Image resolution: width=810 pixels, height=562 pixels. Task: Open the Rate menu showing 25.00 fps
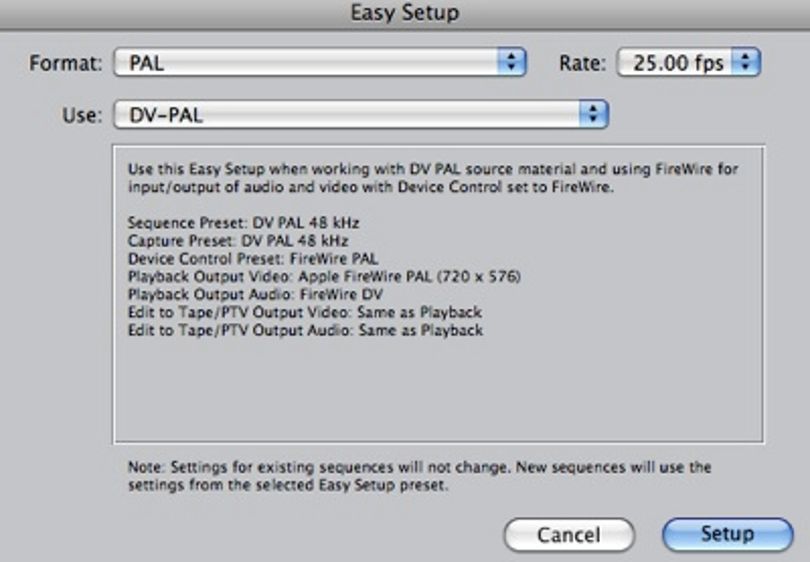click(689, 63)
